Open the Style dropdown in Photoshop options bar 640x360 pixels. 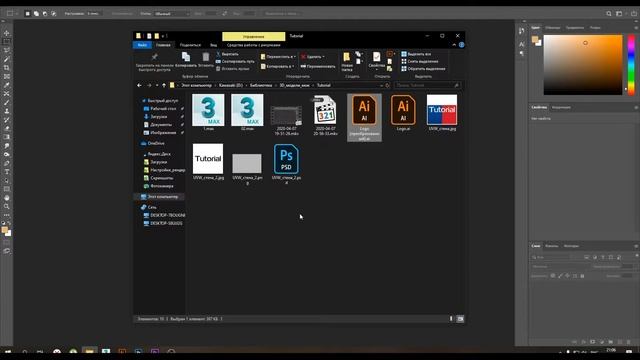(x=172, y=13)
